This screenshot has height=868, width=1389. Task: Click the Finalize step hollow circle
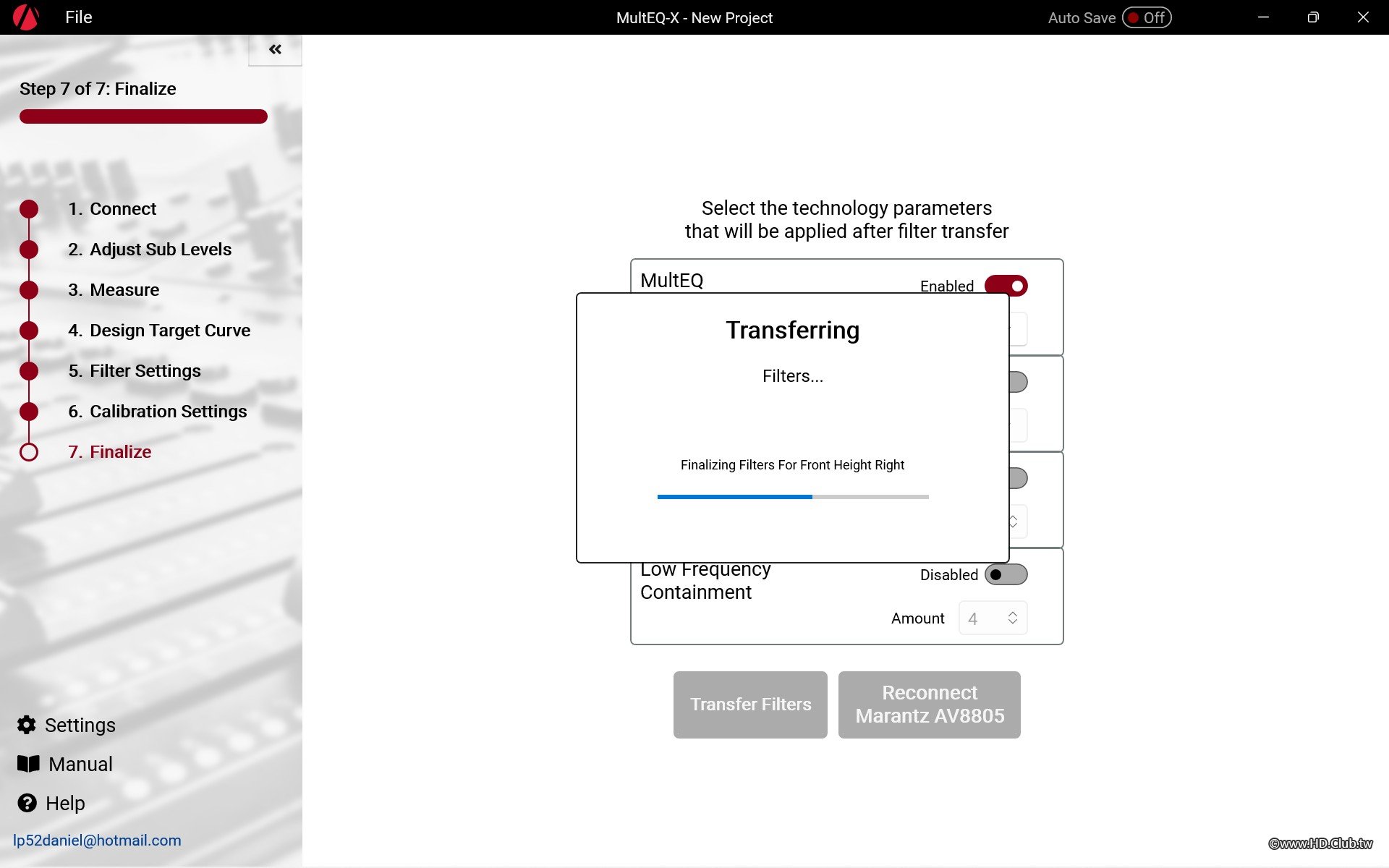29,452
